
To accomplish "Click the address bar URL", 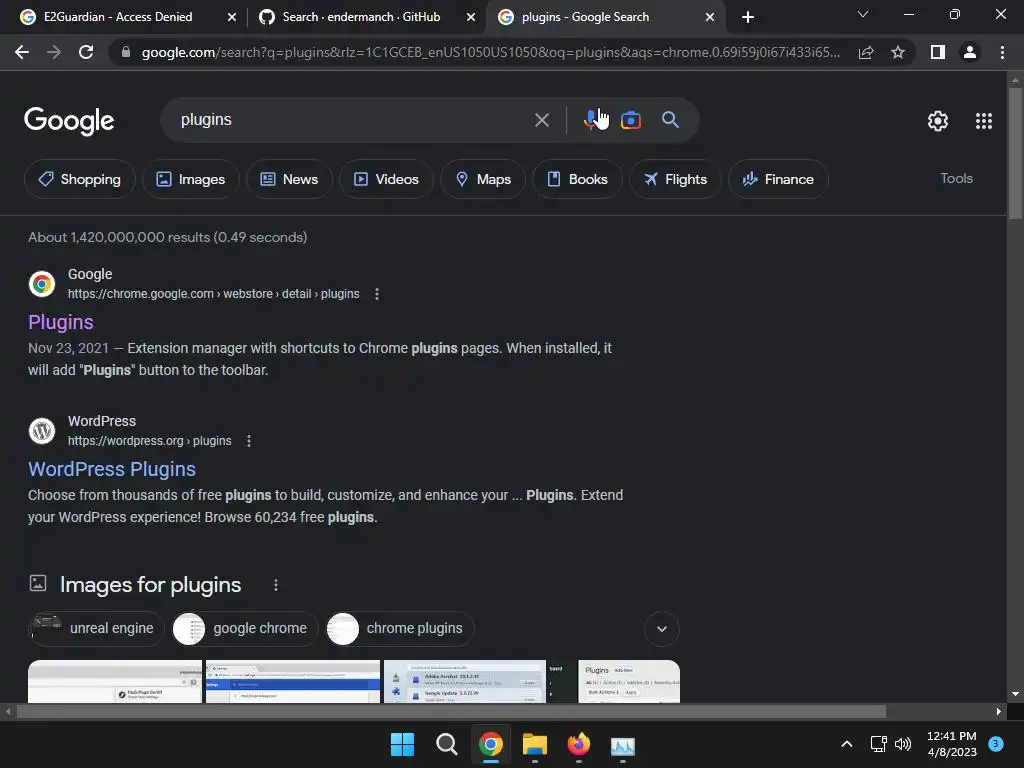I will (x=490, y=52).
